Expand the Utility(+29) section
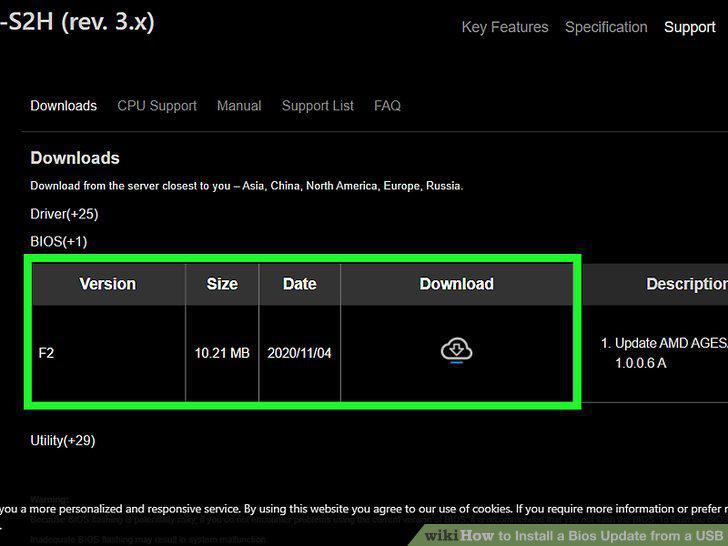728x546 pixels. (x=63, y=440)
